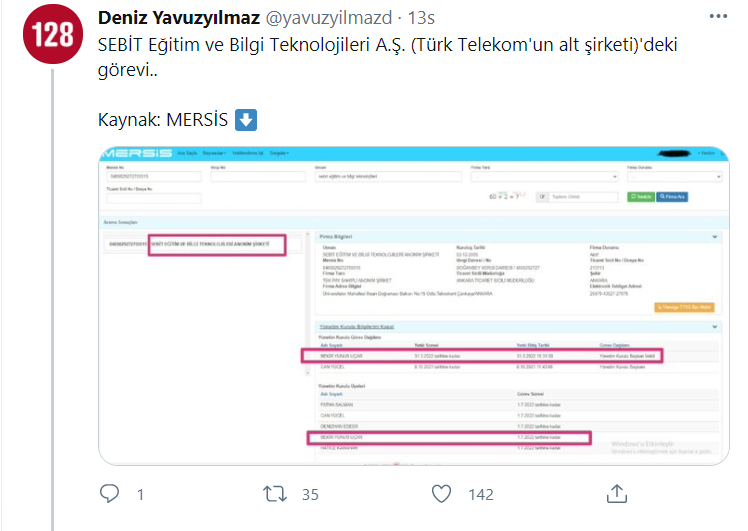Click the green Temizle button in MERSIS

pyautogui.click(x=641, y=197)
